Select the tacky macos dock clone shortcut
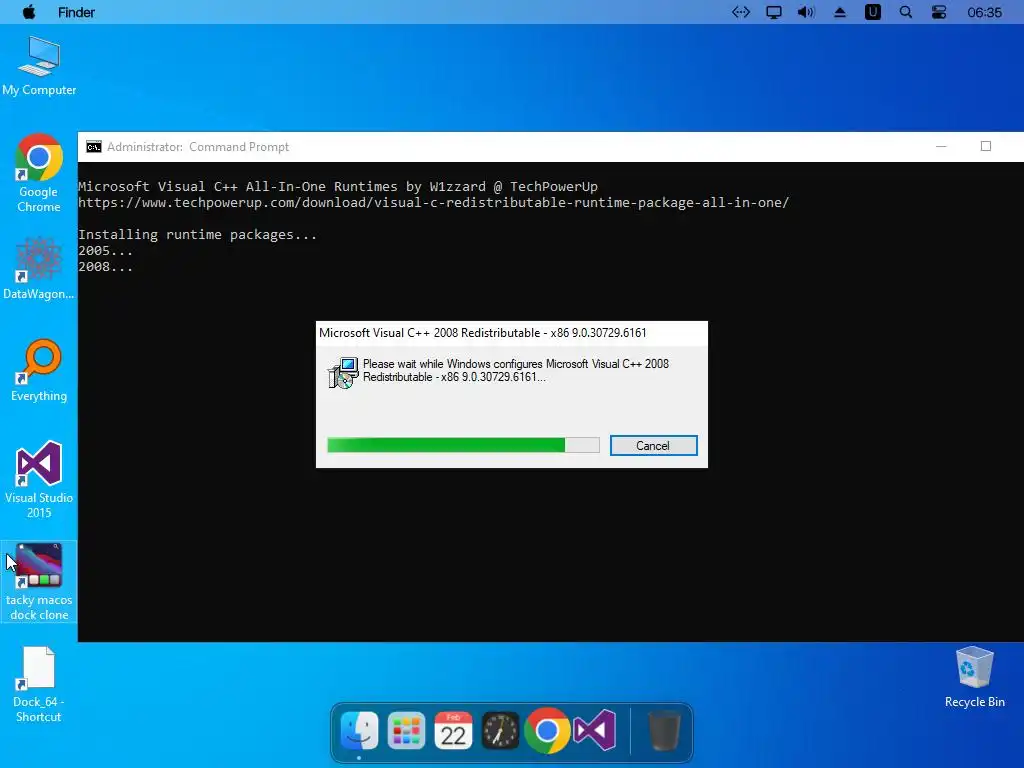This screenshot has width=1024, height=768. pos(39,581)
